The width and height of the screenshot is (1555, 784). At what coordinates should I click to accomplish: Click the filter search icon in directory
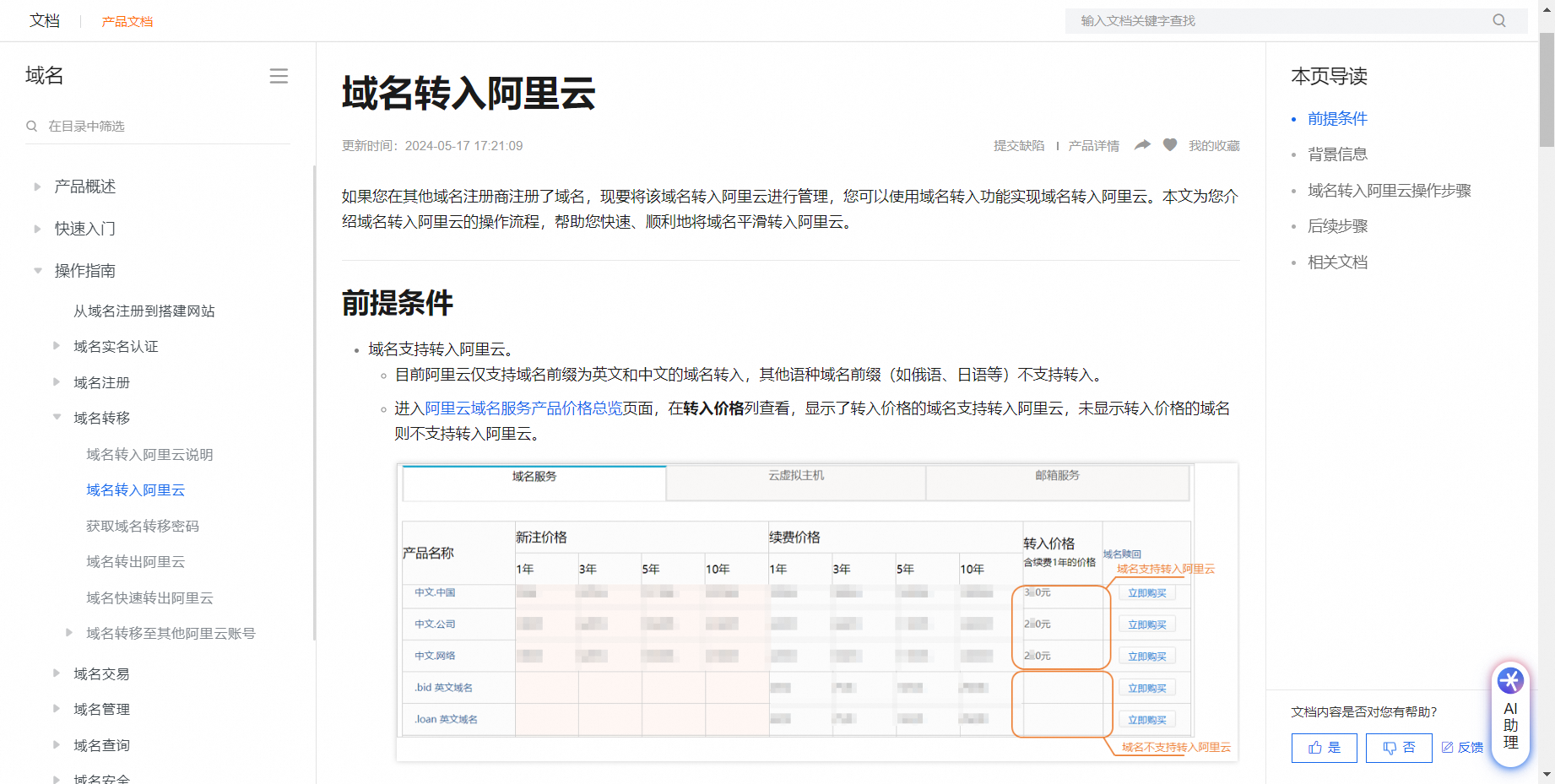click(32, 126)
